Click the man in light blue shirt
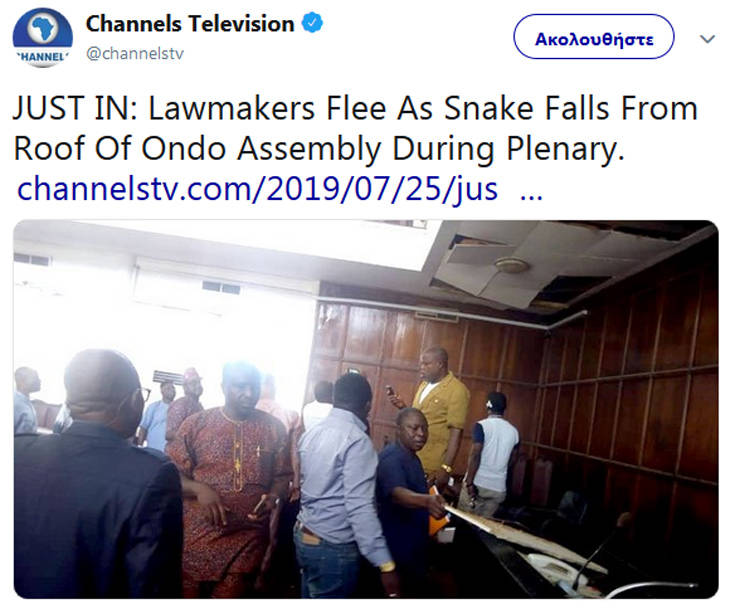This screenshot has width=735, height=614. (340, 483)
